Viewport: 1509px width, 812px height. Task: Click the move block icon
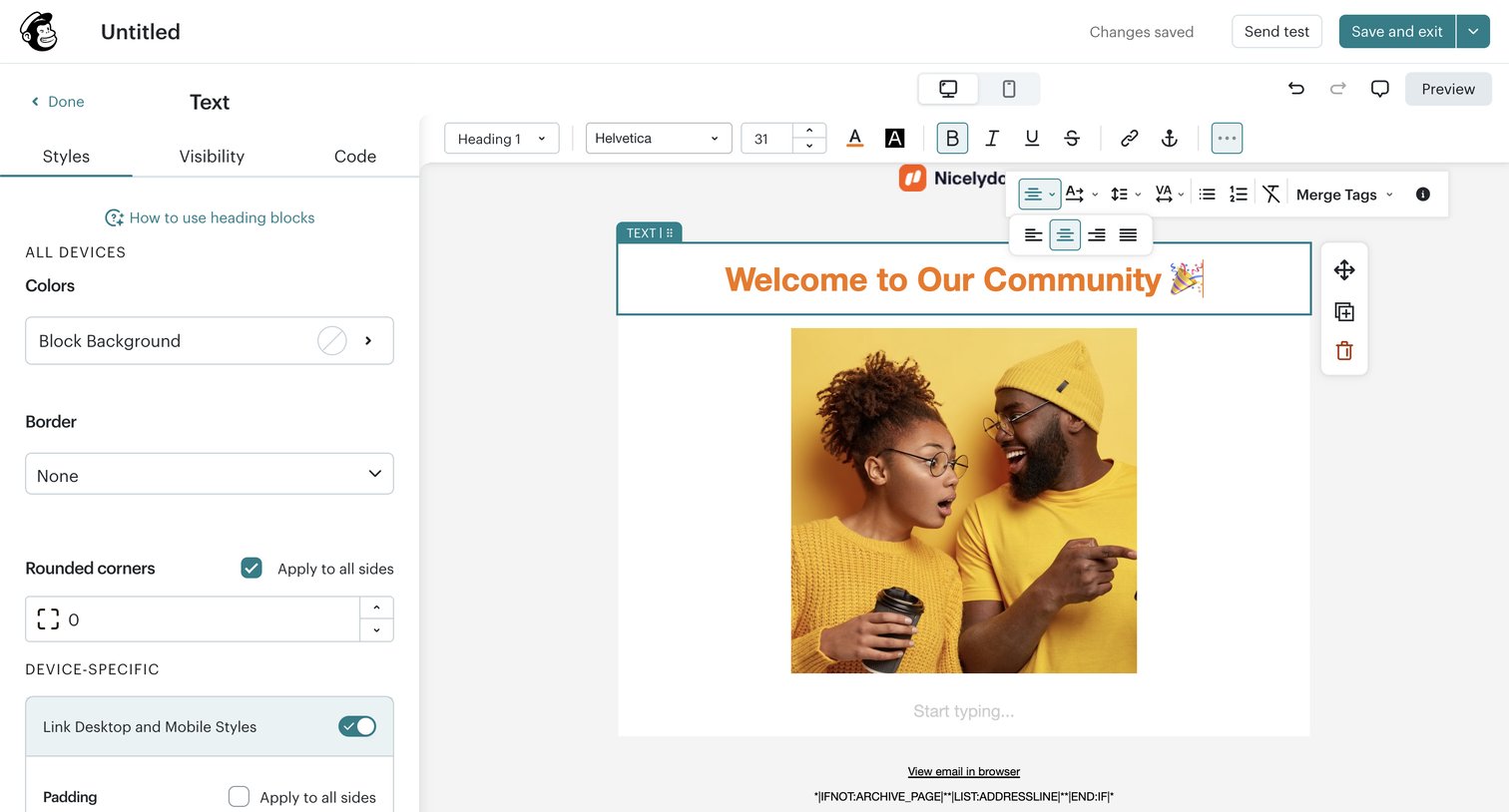coord(1344,270)
